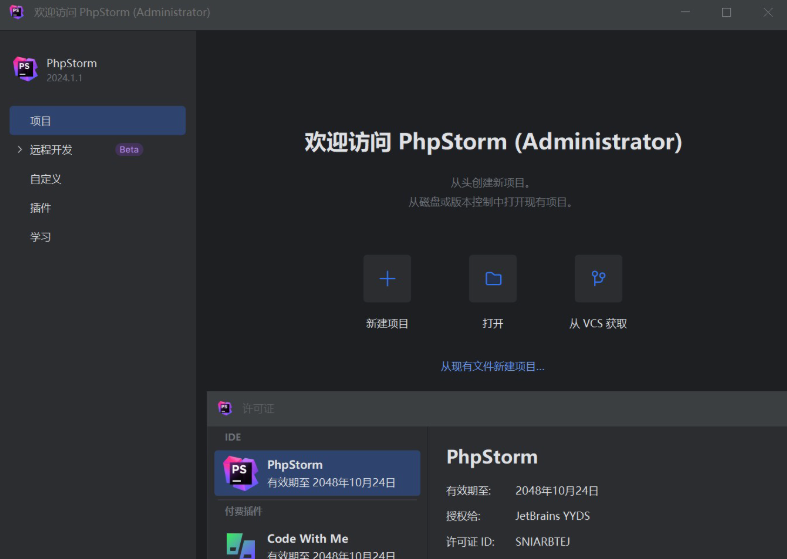Maximize the PhpStorm welcome window

click(x=726, y=12)
